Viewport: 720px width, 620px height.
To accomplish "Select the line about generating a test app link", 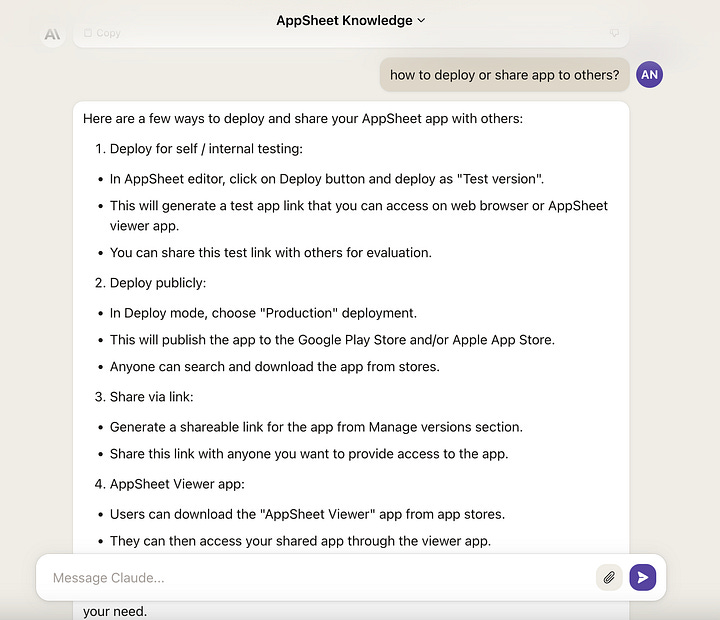I will click(359, 216).
